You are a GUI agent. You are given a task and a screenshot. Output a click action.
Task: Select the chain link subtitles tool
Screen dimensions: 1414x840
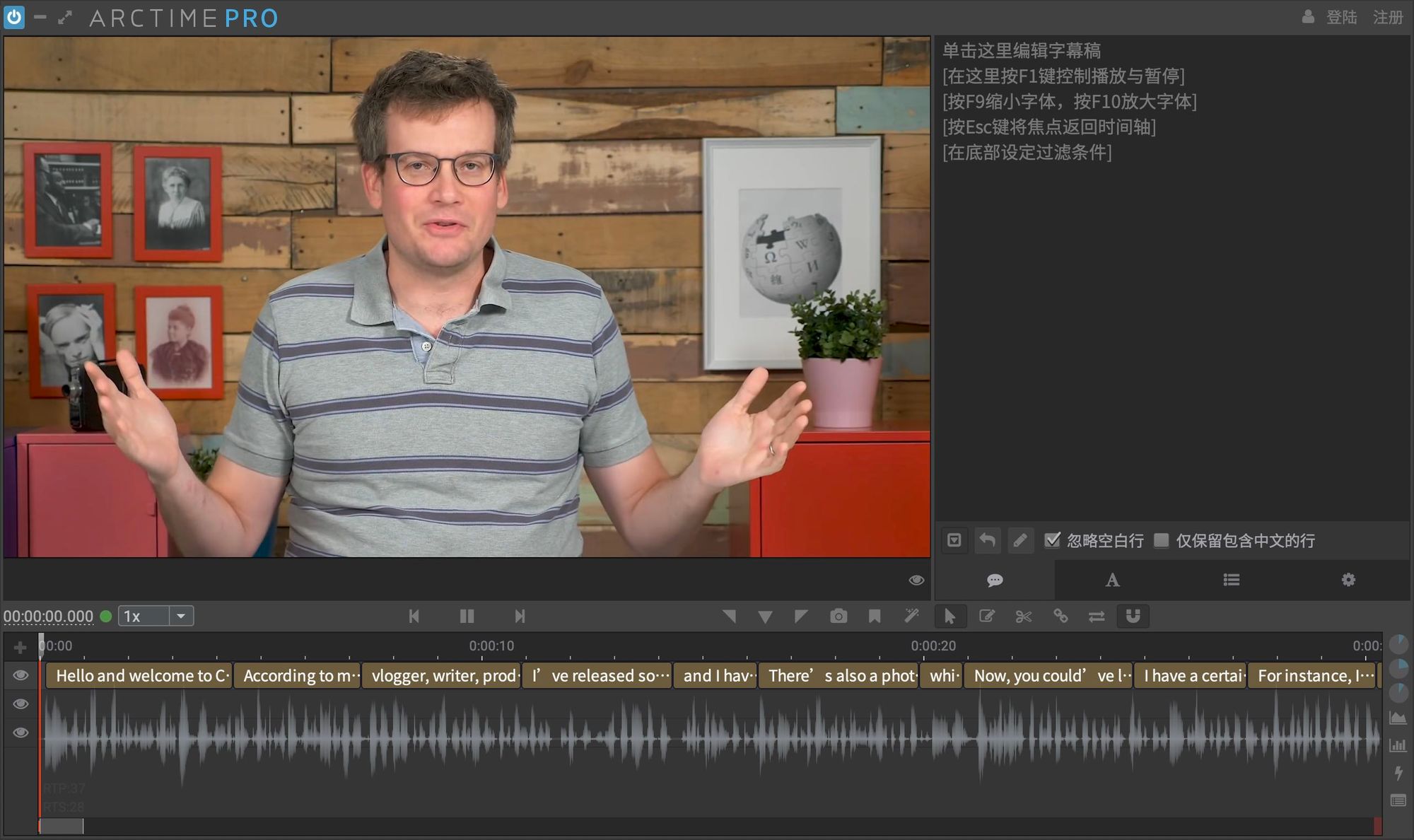click(x=1060, y=617)
